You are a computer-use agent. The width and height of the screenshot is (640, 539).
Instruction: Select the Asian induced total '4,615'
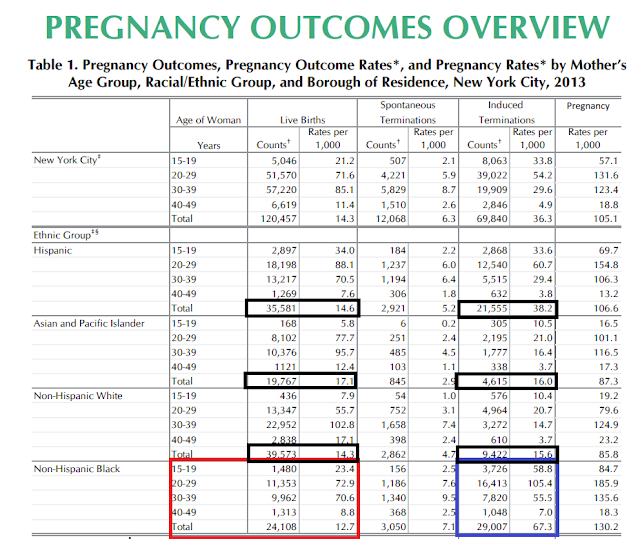(x=495, y=382)
